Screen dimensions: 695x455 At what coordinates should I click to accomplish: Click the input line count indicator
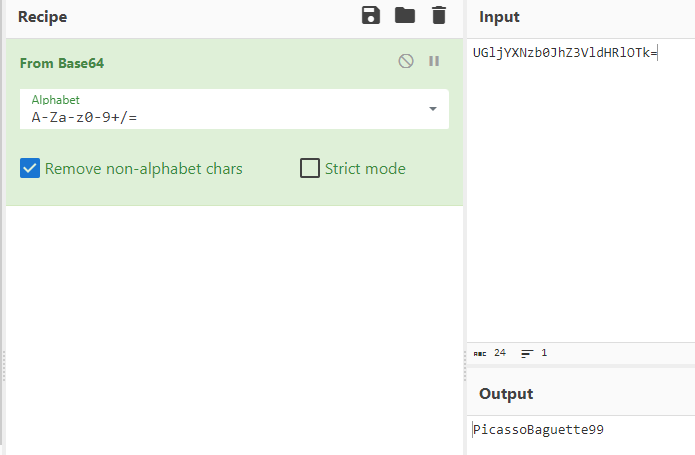click(535, 353)
